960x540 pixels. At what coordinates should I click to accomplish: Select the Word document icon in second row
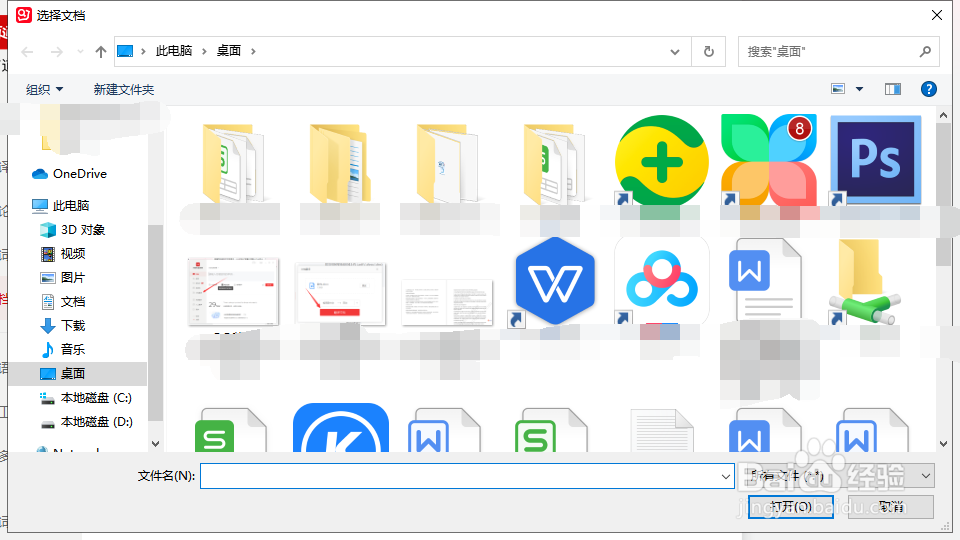[x=765, y=279]
